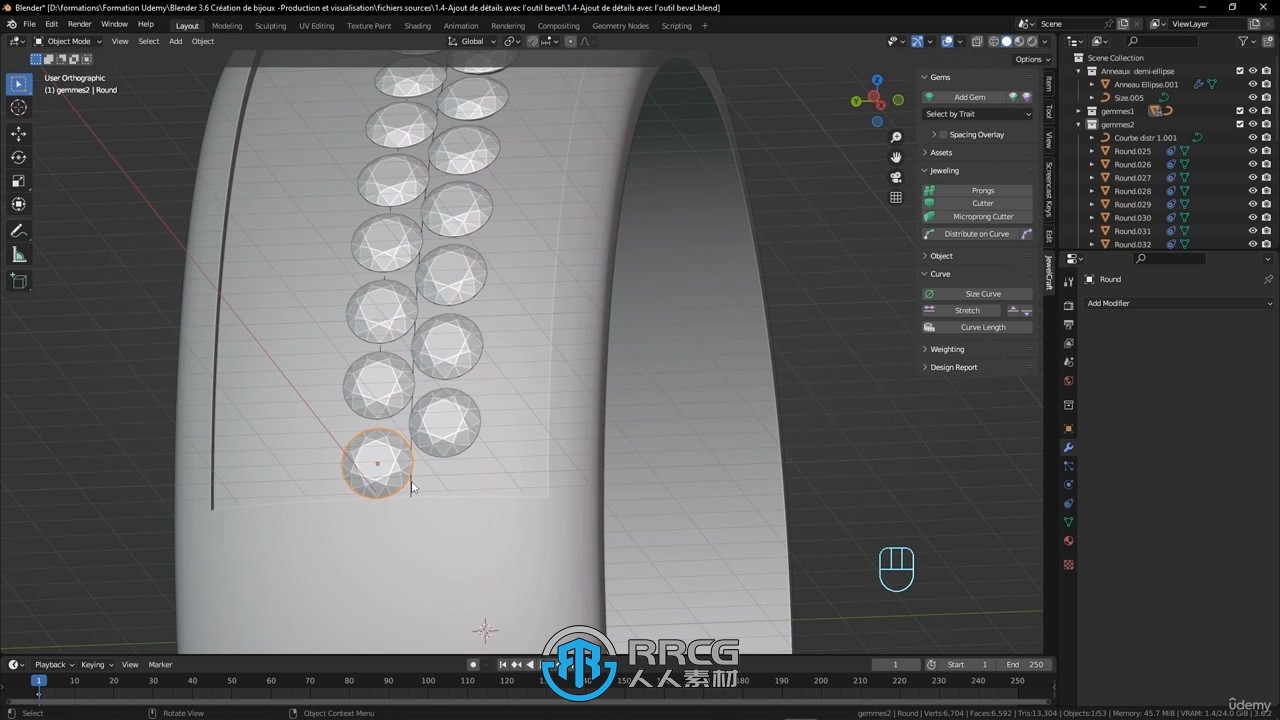The width and height of the screenshot is (1280, 720).
Task: Open the Modifiers properties tab
Action: pyautogui.click(x=1068, y=447)
